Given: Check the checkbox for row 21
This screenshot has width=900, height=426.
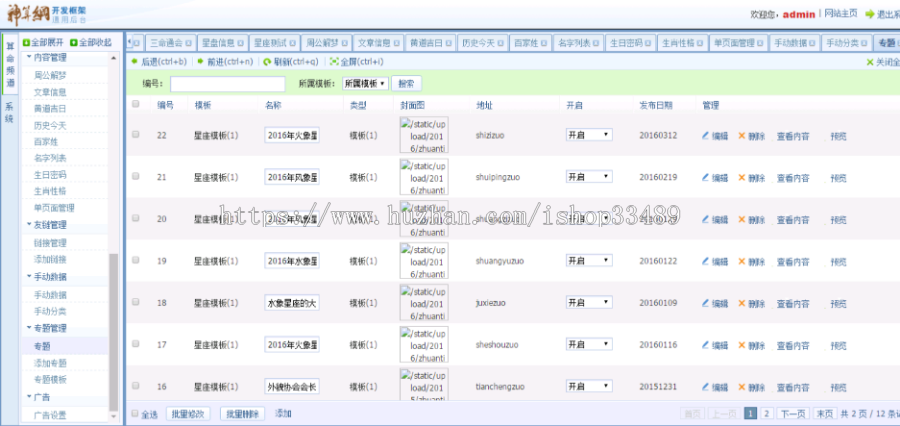Looking at the screenshot, I should tap(136, 176).
